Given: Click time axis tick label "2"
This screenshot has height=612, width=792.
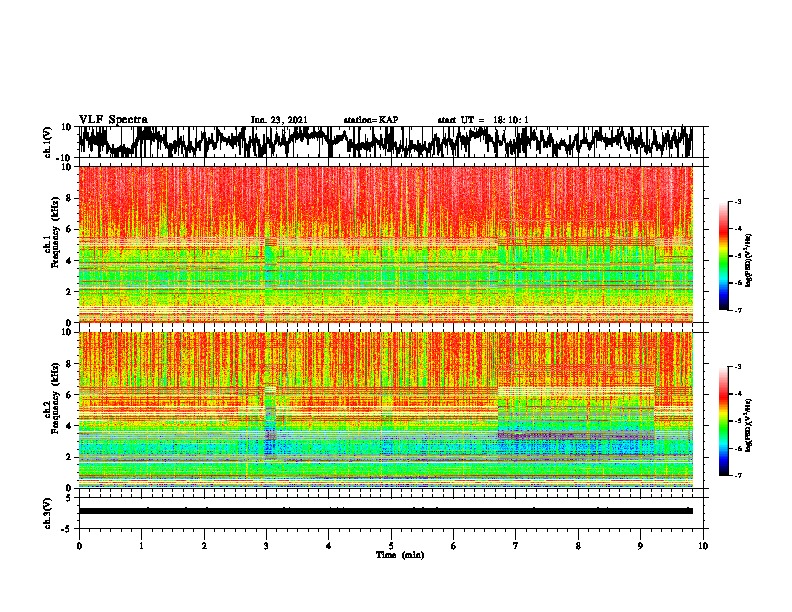Looking at the screenshot, I should 204,546.
